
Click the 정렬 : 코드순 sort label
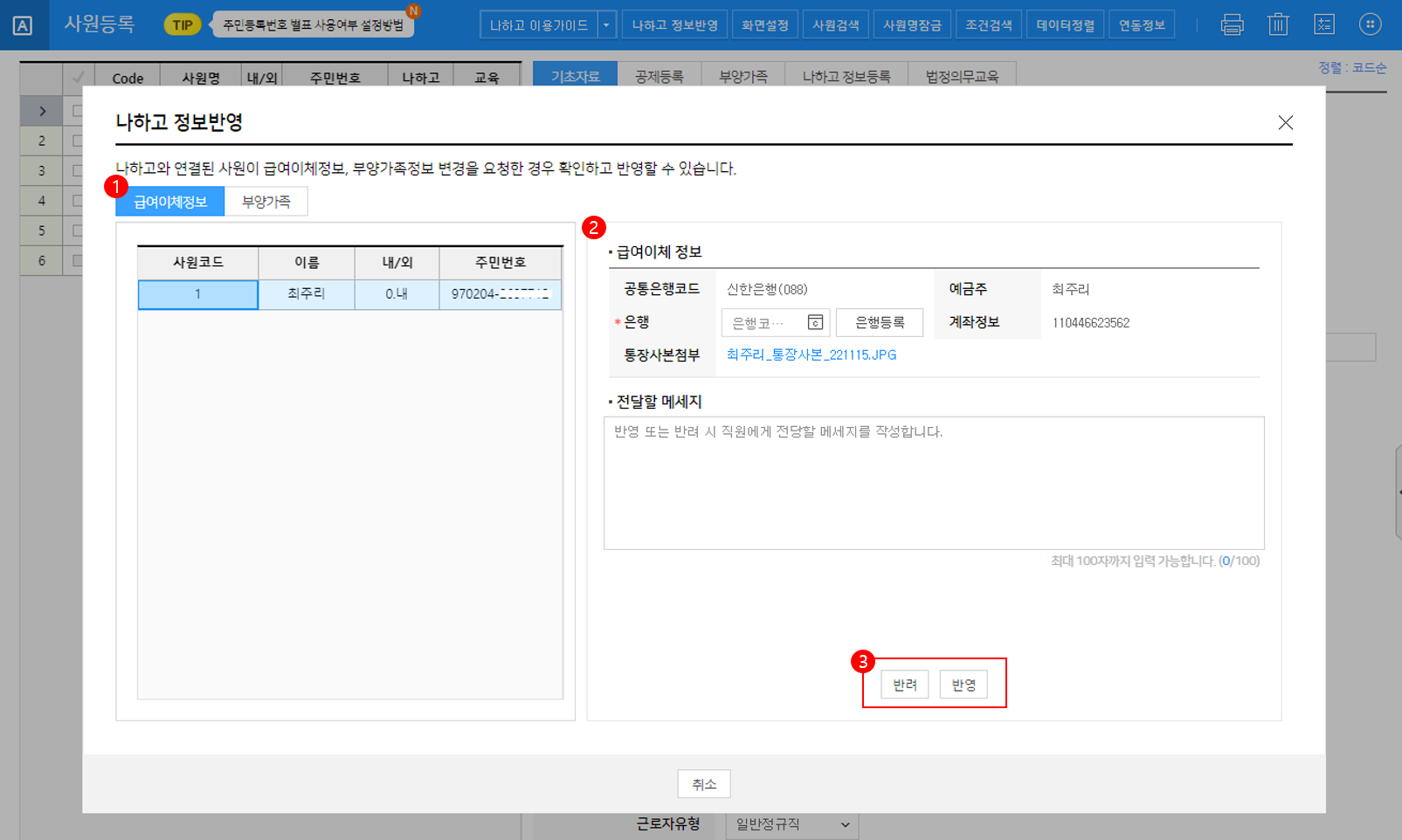click(1352, 67)
